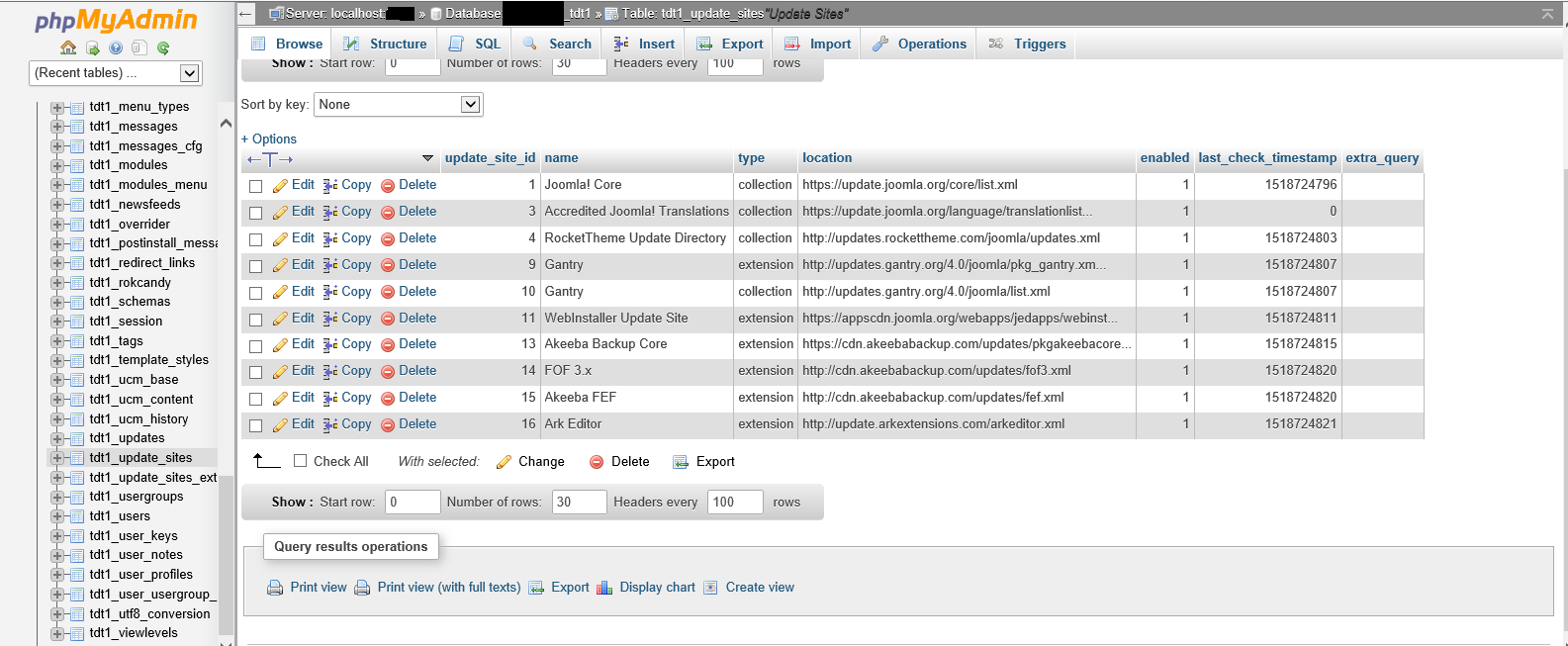Click the Start row field below the results
Screen dimensions: 1568x646
coord(413,503)
